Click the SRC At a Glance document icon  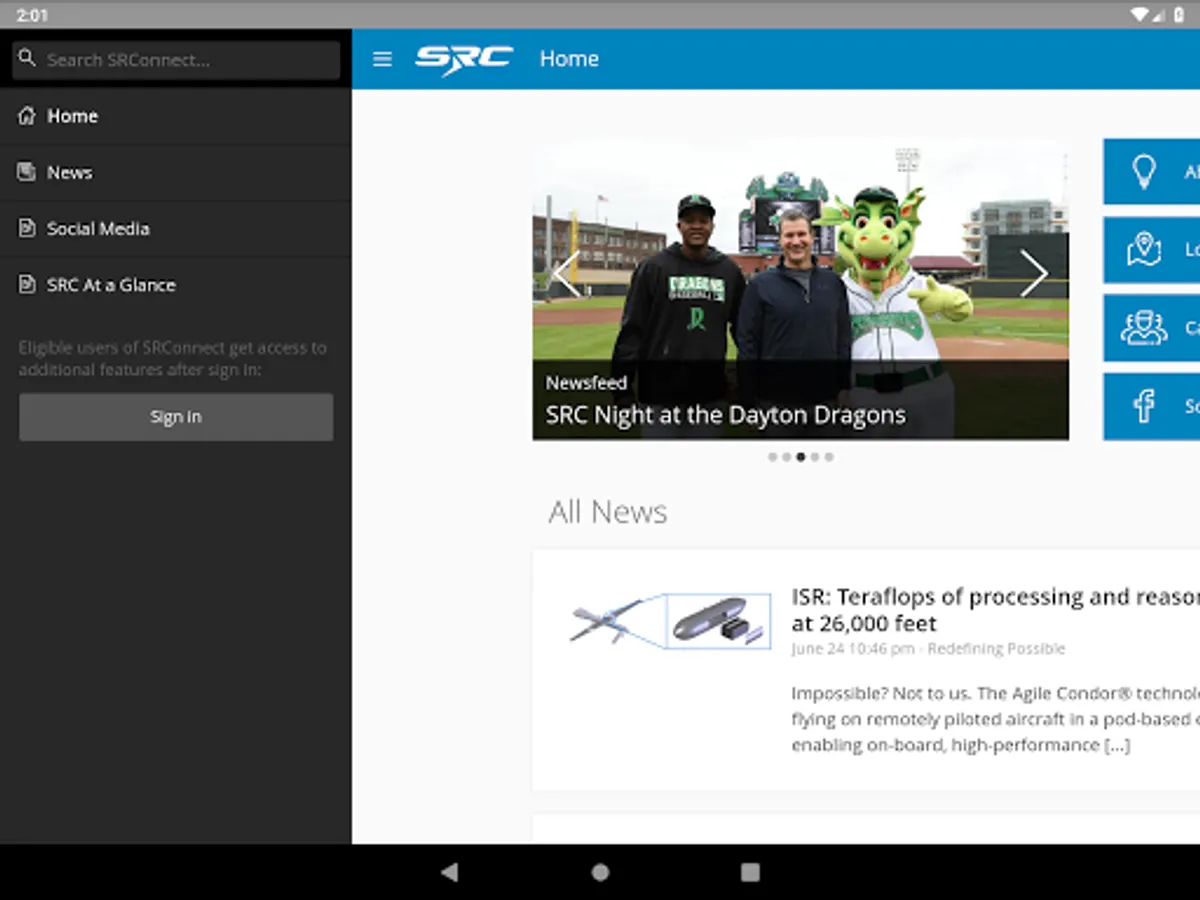point(27,285)
